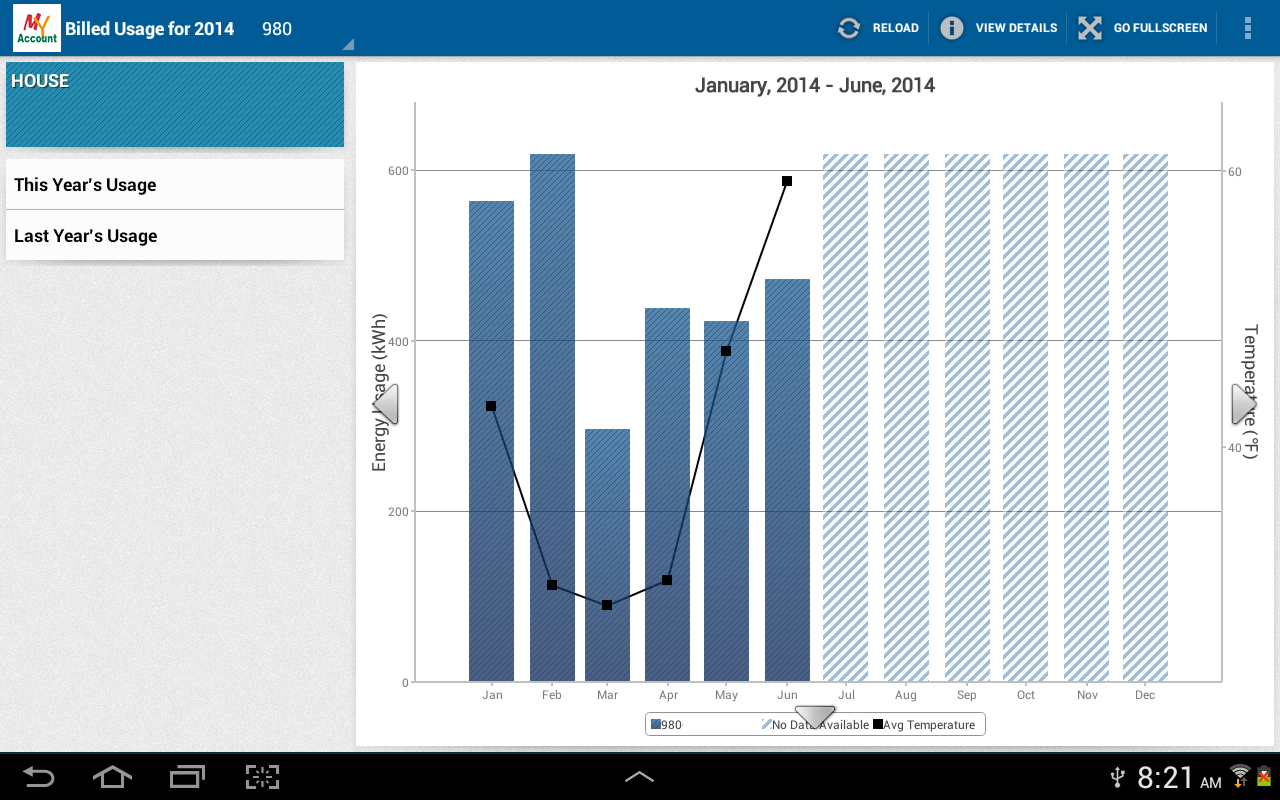
Task: Select the November no-data hatched bar
Action: click(1086, 418)
